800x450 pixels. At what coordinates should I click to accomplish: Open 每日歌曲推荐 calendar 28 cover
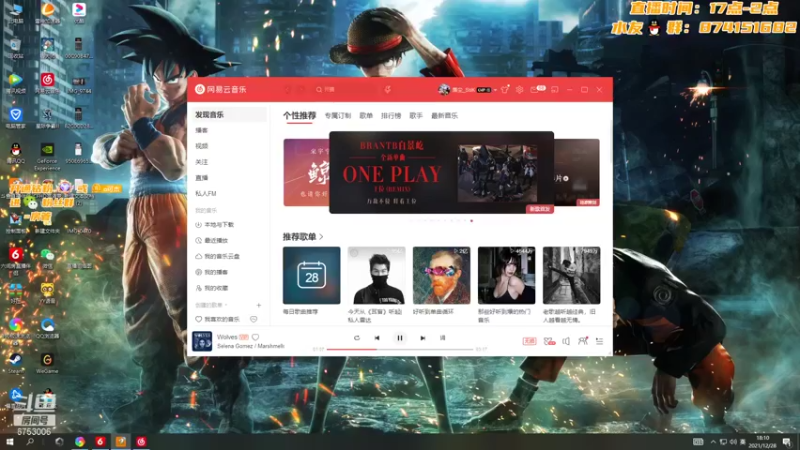click(x=311, y=276)
